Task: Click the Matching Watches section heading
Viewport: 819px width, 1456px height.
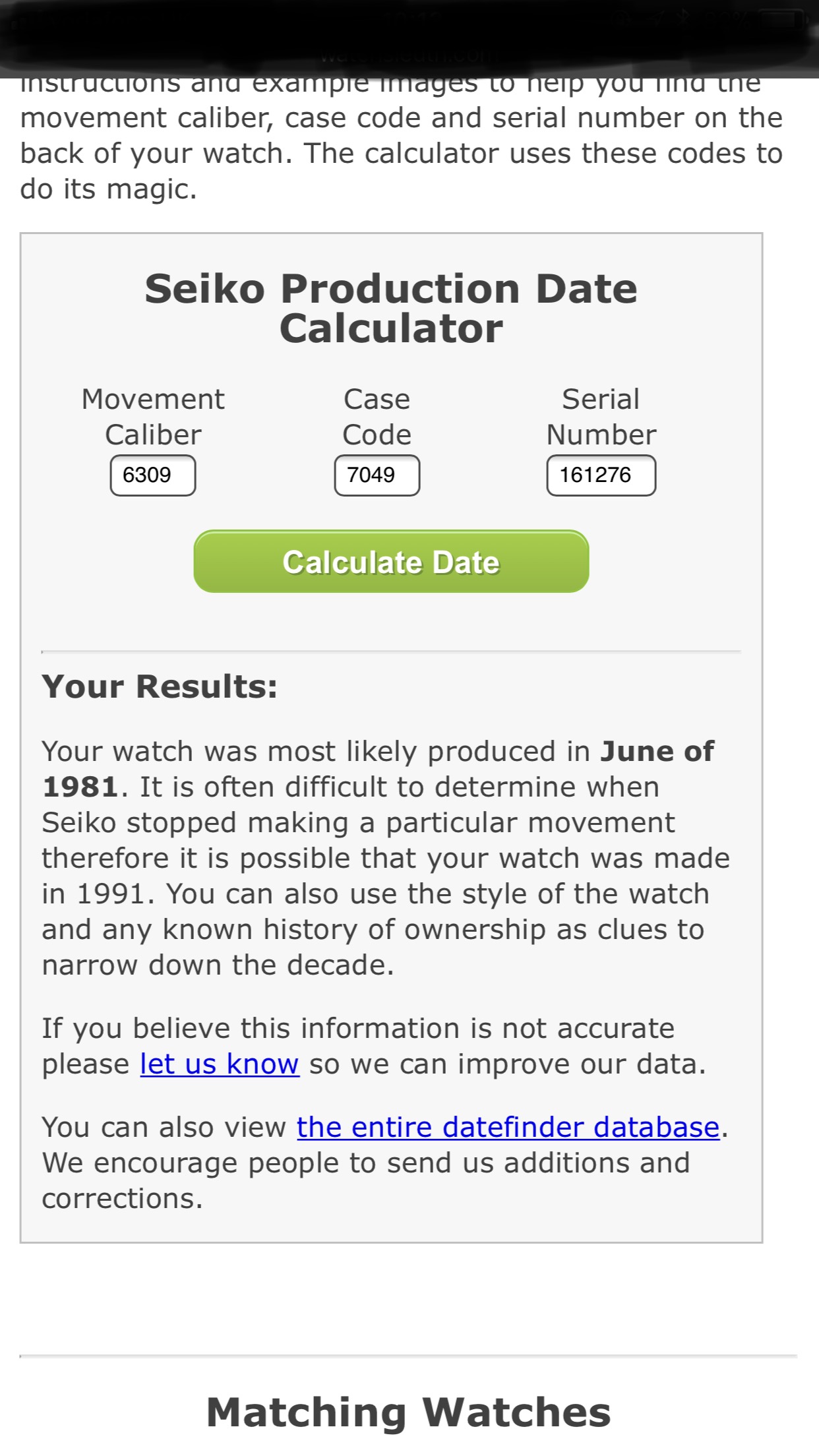Action: tap(409, 1412)
